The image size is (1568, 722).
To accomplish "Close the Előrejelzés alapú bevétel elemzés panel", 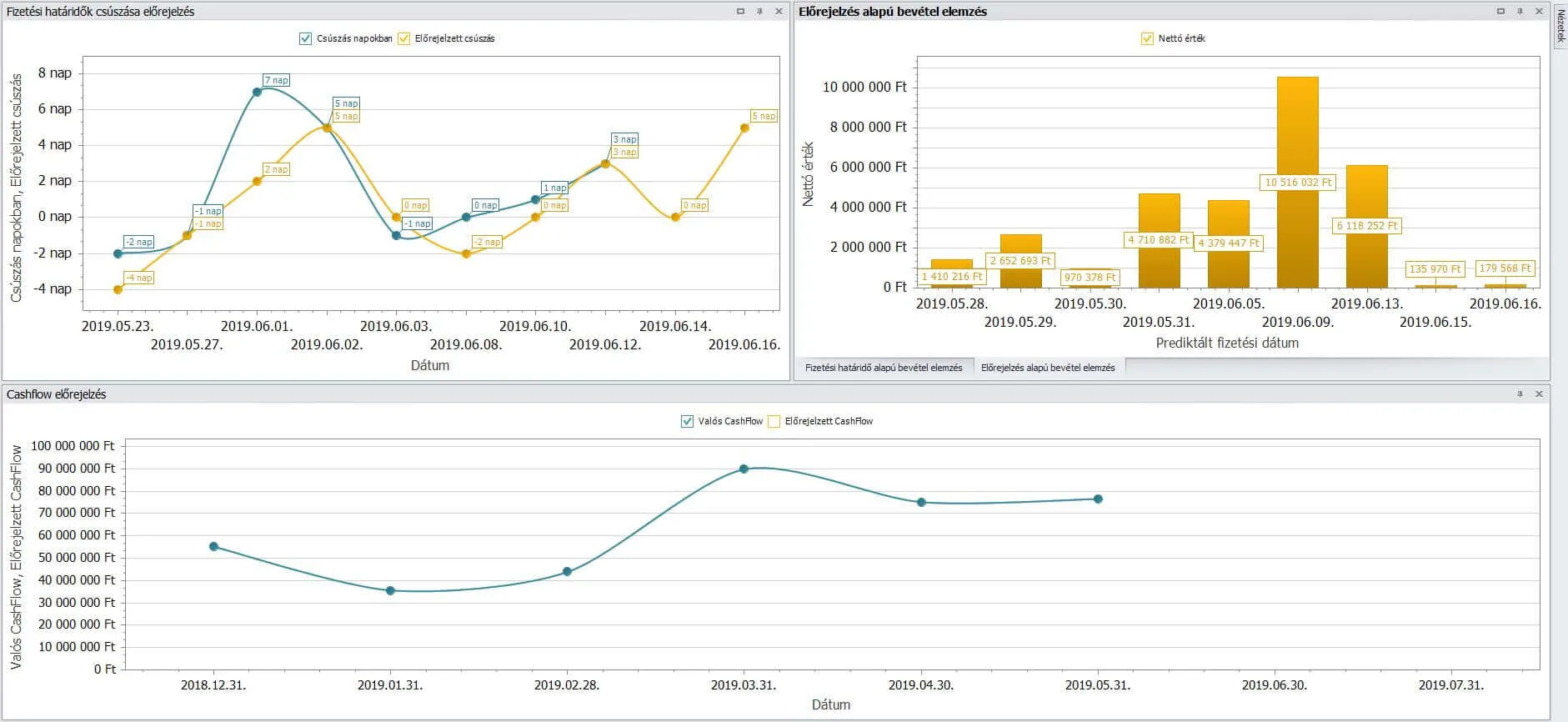I will pyautogui.click(x=1539, y=12).
